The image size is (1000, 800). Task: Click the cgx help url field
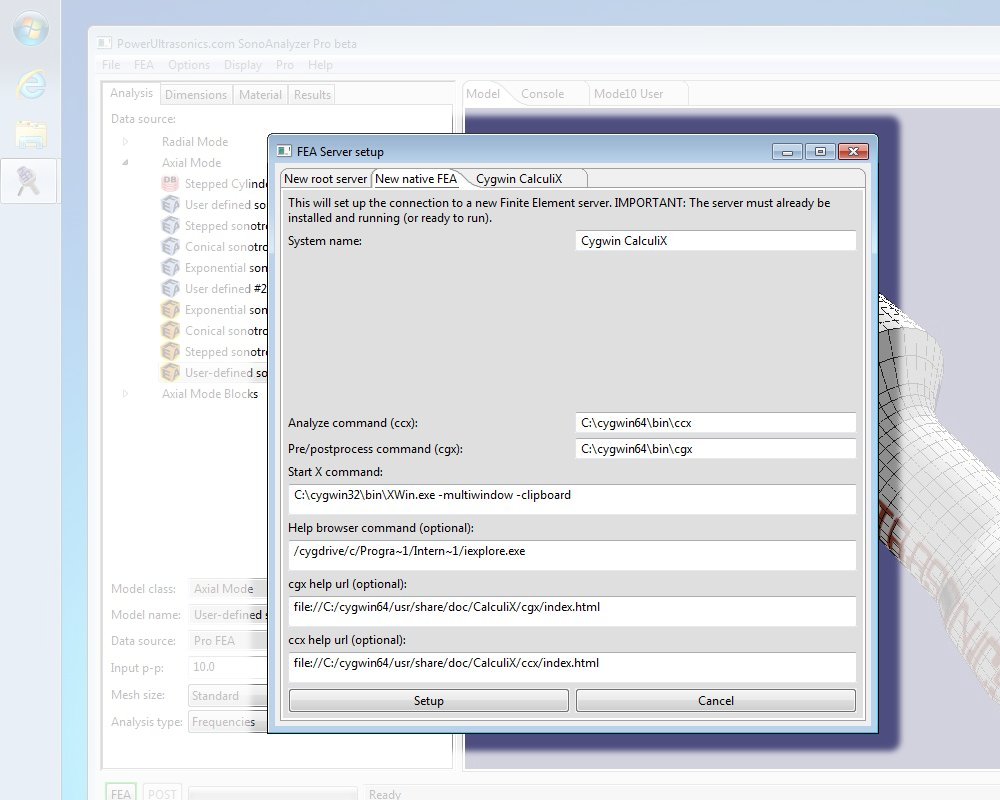(x=572, y=611)
